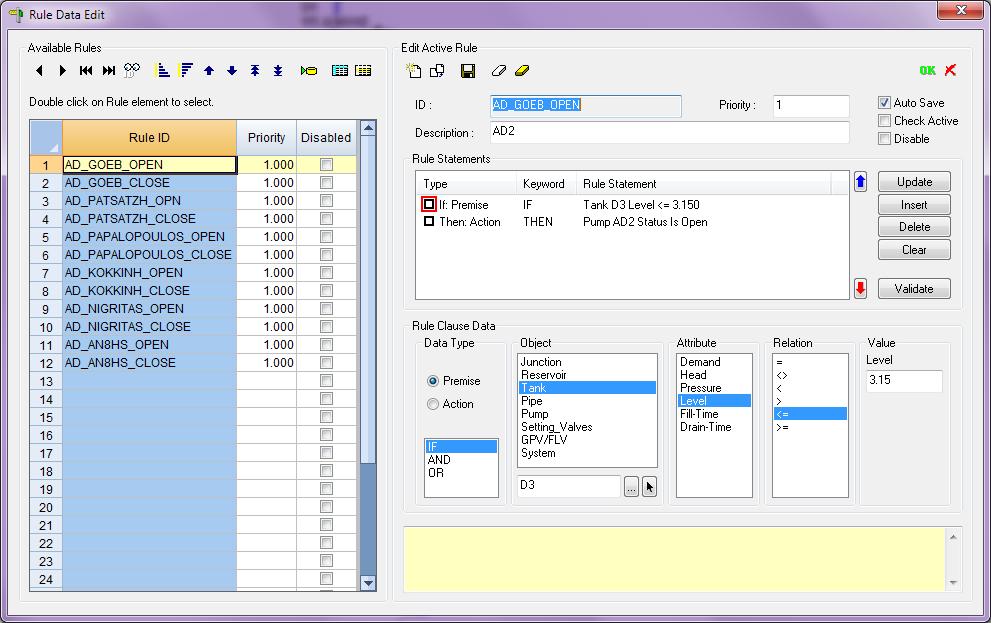Select the AD_PAPALOPOULOS_CLOSE rule row
Image resolution: width=991 pixels, height=623 pixels.
[149, 255]
